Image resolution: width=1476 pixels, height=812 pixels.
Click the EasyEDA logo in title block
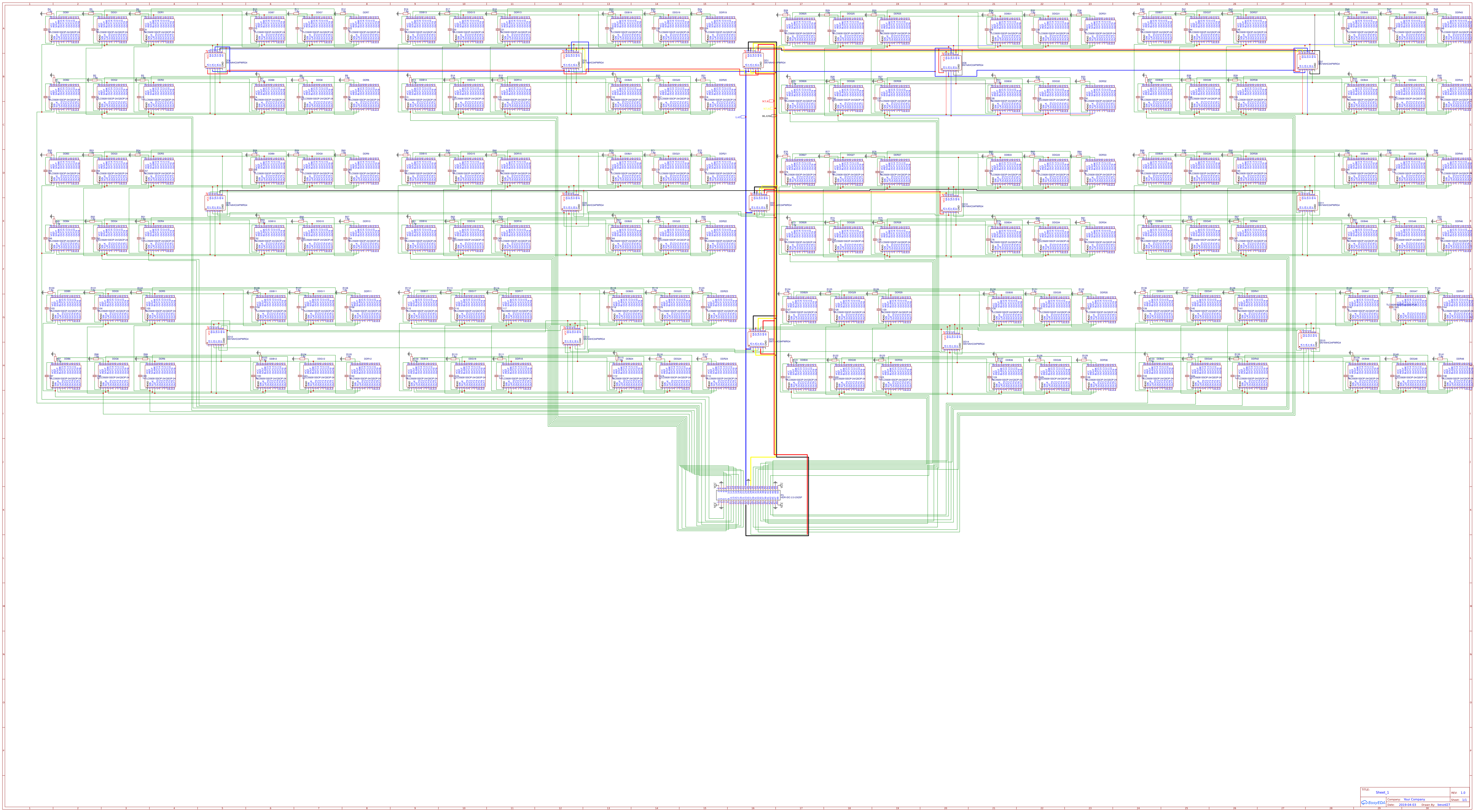tap(1374, 802)
